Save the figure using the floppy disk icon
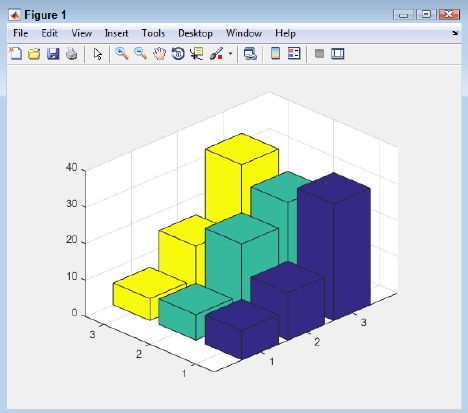468x413 pixels. point(53,54)
